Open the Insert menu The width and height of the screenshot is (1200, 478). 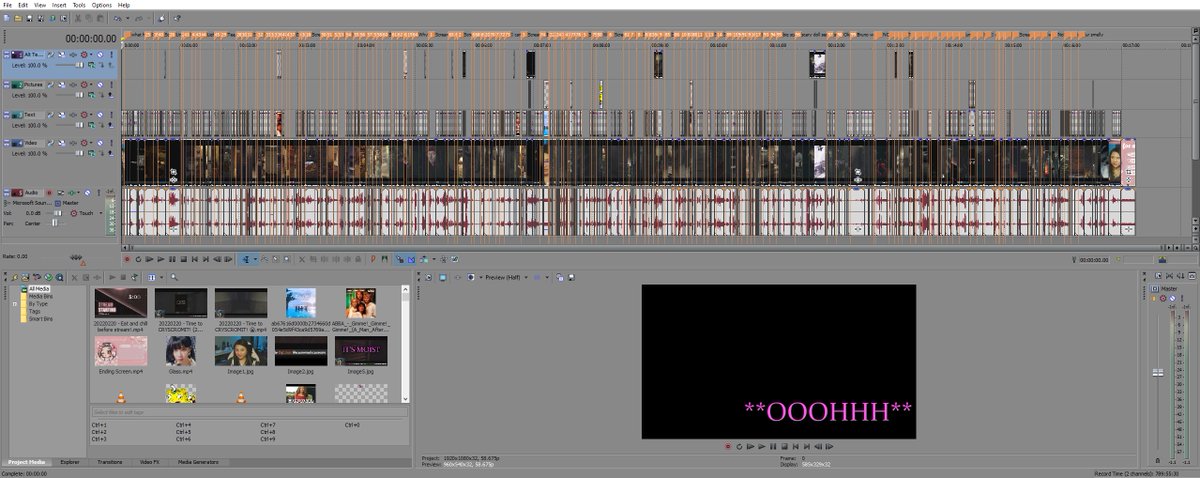[59, 5]
